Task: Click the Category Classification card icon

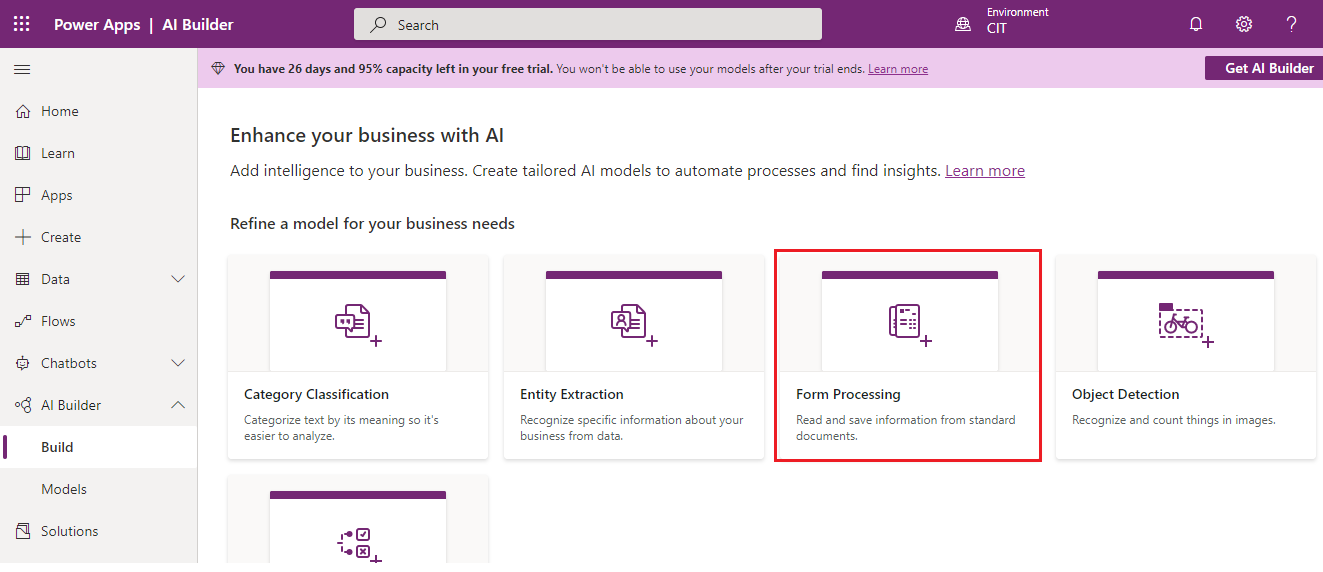Action: coord(357,324)
